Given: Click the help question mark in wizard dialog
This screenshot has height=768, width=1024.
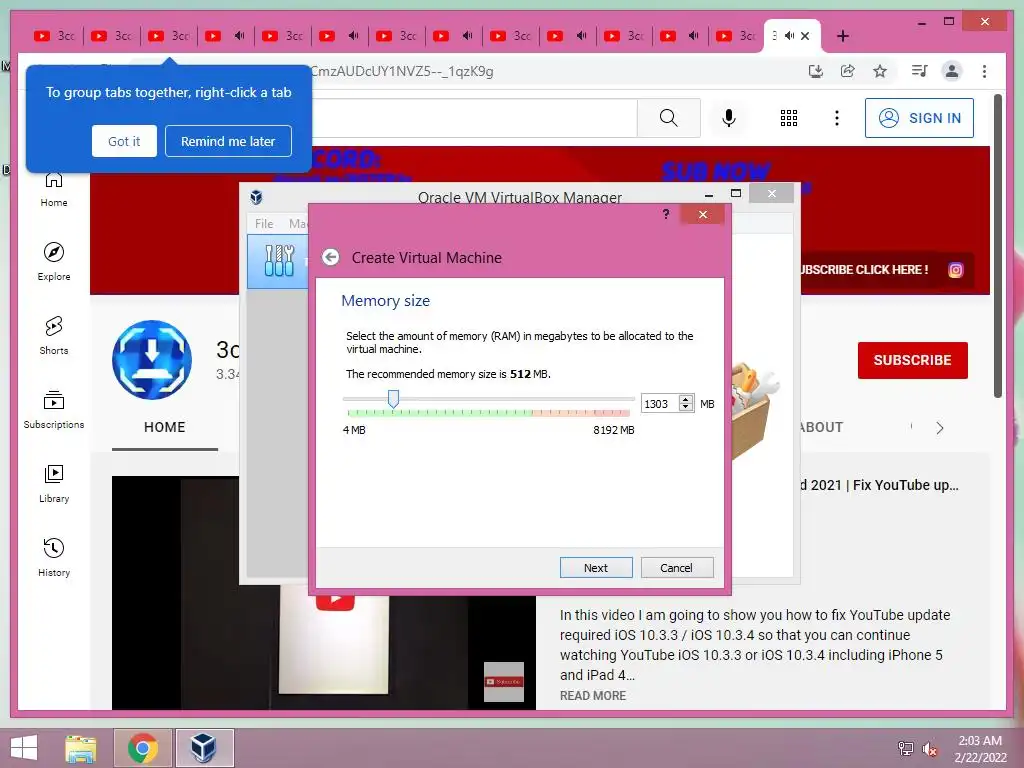Looking at the screenshot, I should click(665, 214).
